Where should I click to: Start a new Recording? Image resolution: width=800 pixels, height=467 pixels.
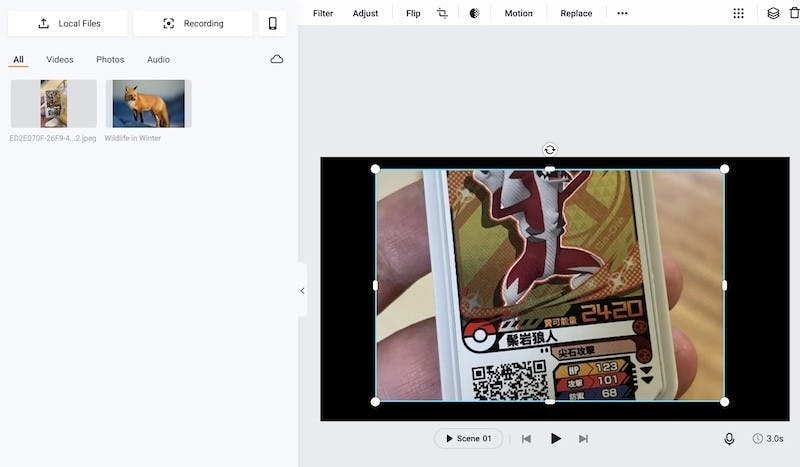click(193, 23)
